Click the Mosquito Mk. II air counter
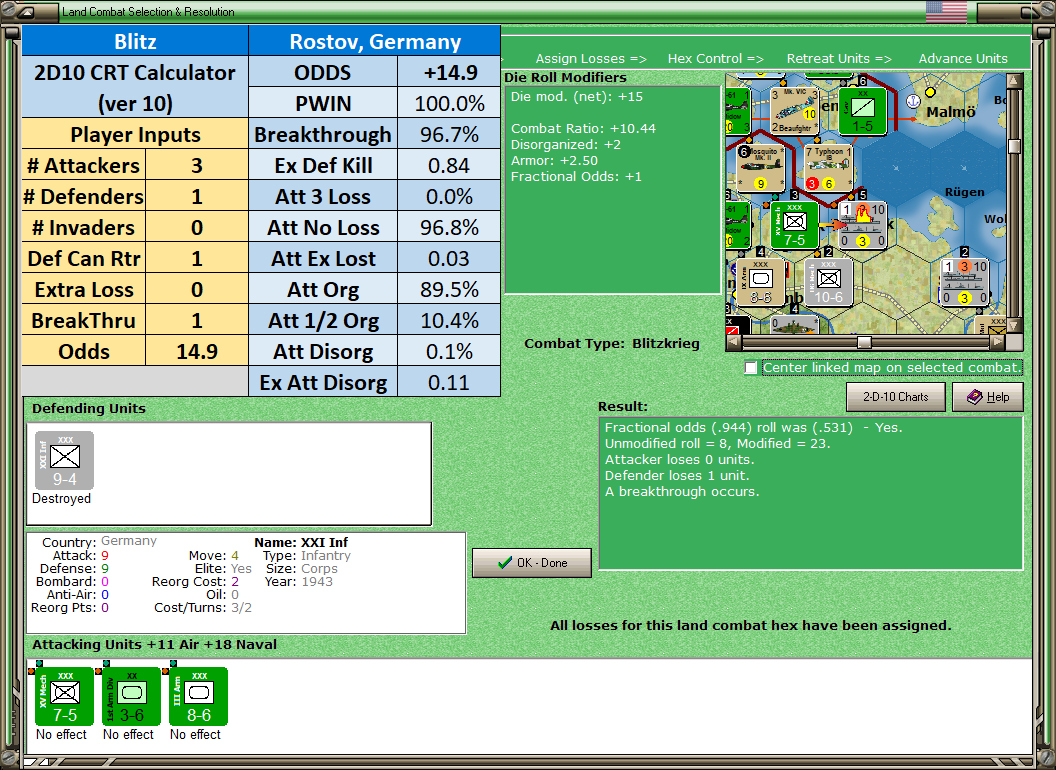Viewport: 1056px width, 770px height. point(760,168)
